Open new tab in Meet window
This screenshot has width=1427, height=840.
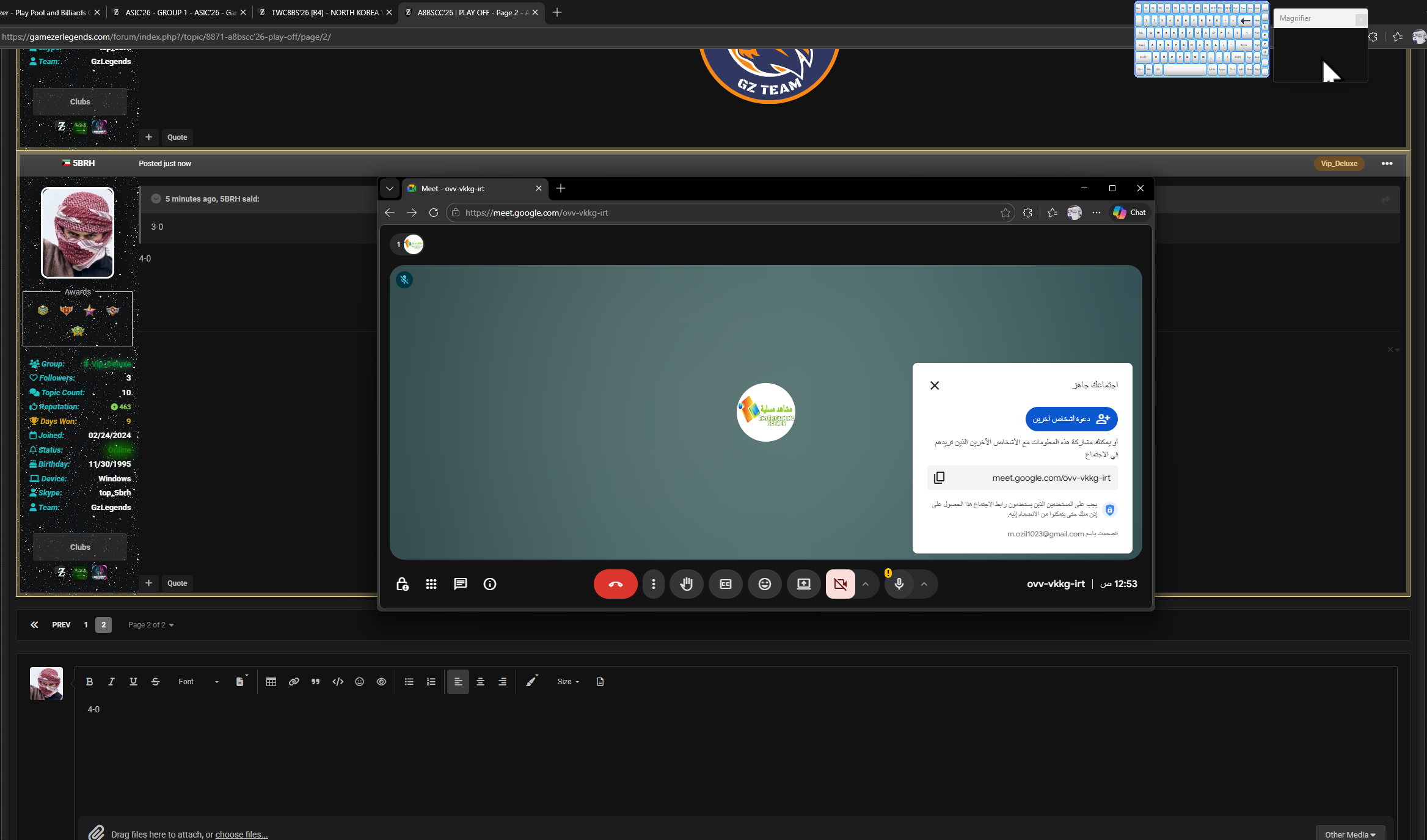561,189
